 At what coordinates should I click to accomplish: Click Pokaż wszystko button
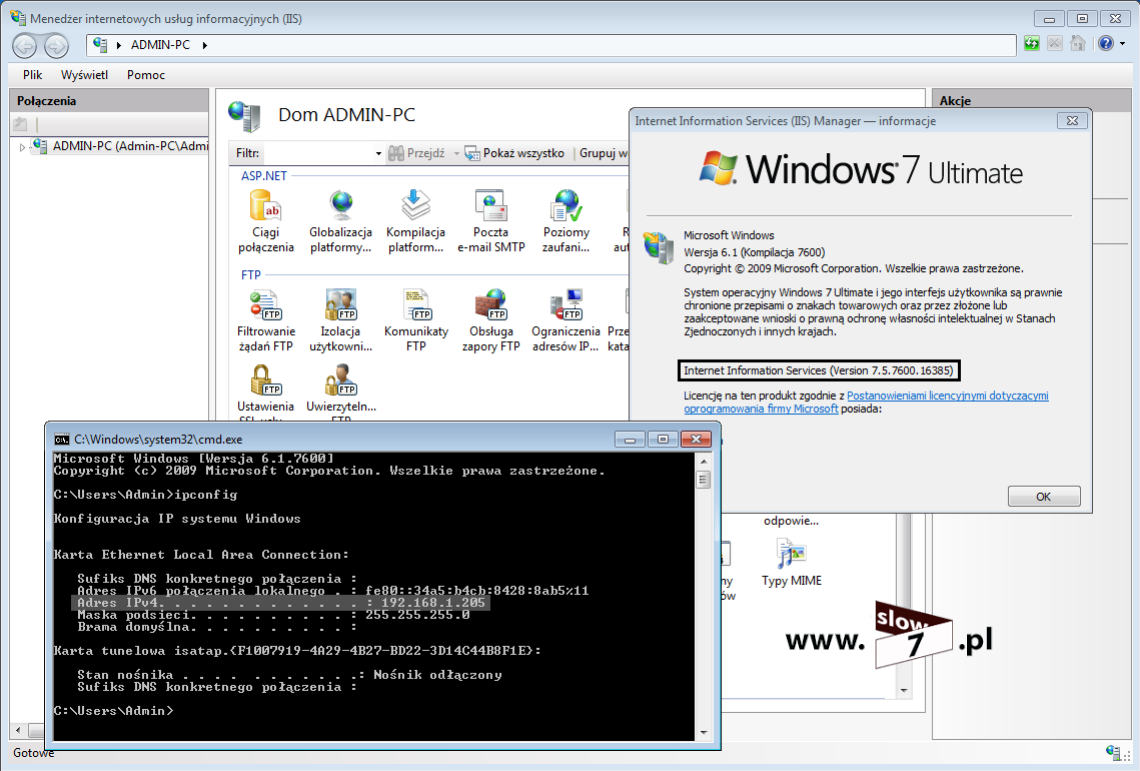[515, 153]
